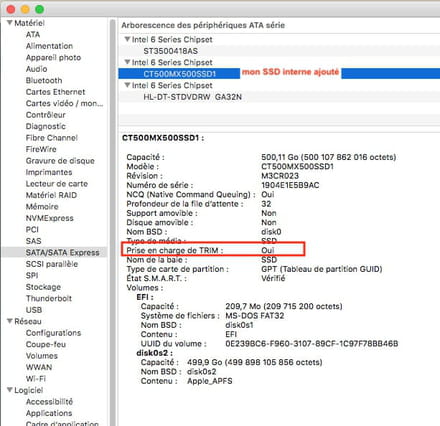Select Audio in the sidebar
The image size is (440, 426).
coord(36,69)
